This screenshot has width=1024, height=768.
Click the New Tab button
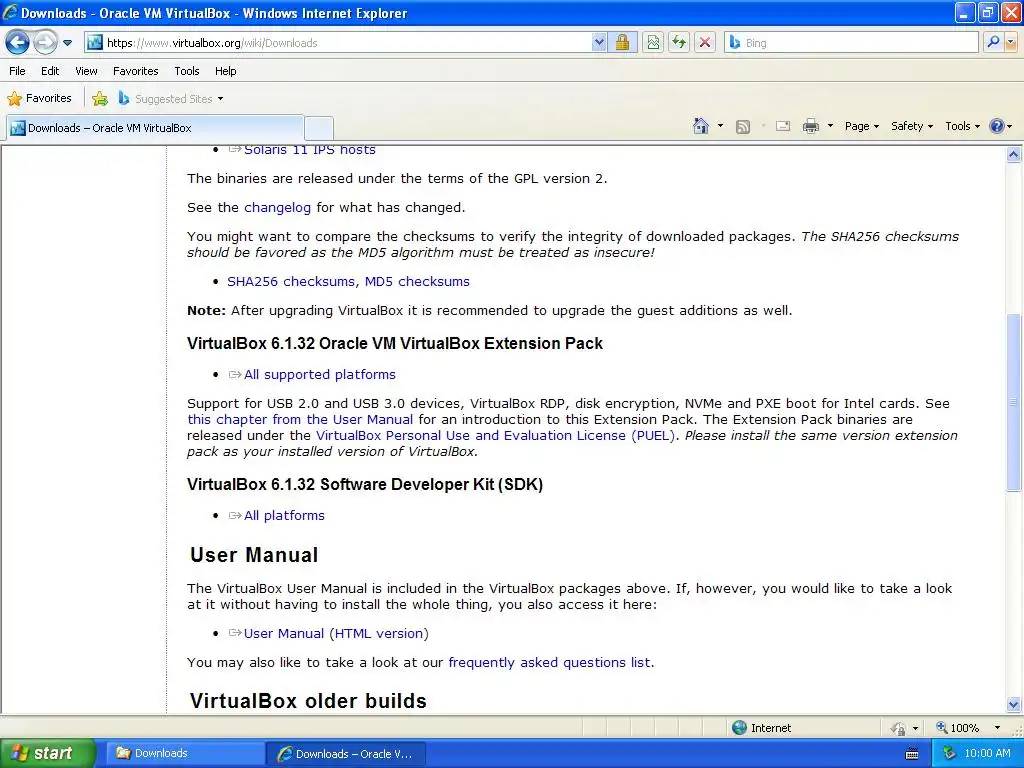(319, 128)
